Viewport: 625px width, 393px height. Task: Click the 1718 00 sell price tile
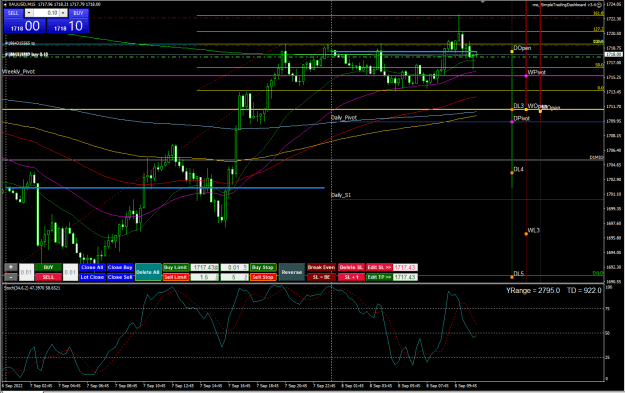click(25, 26)
